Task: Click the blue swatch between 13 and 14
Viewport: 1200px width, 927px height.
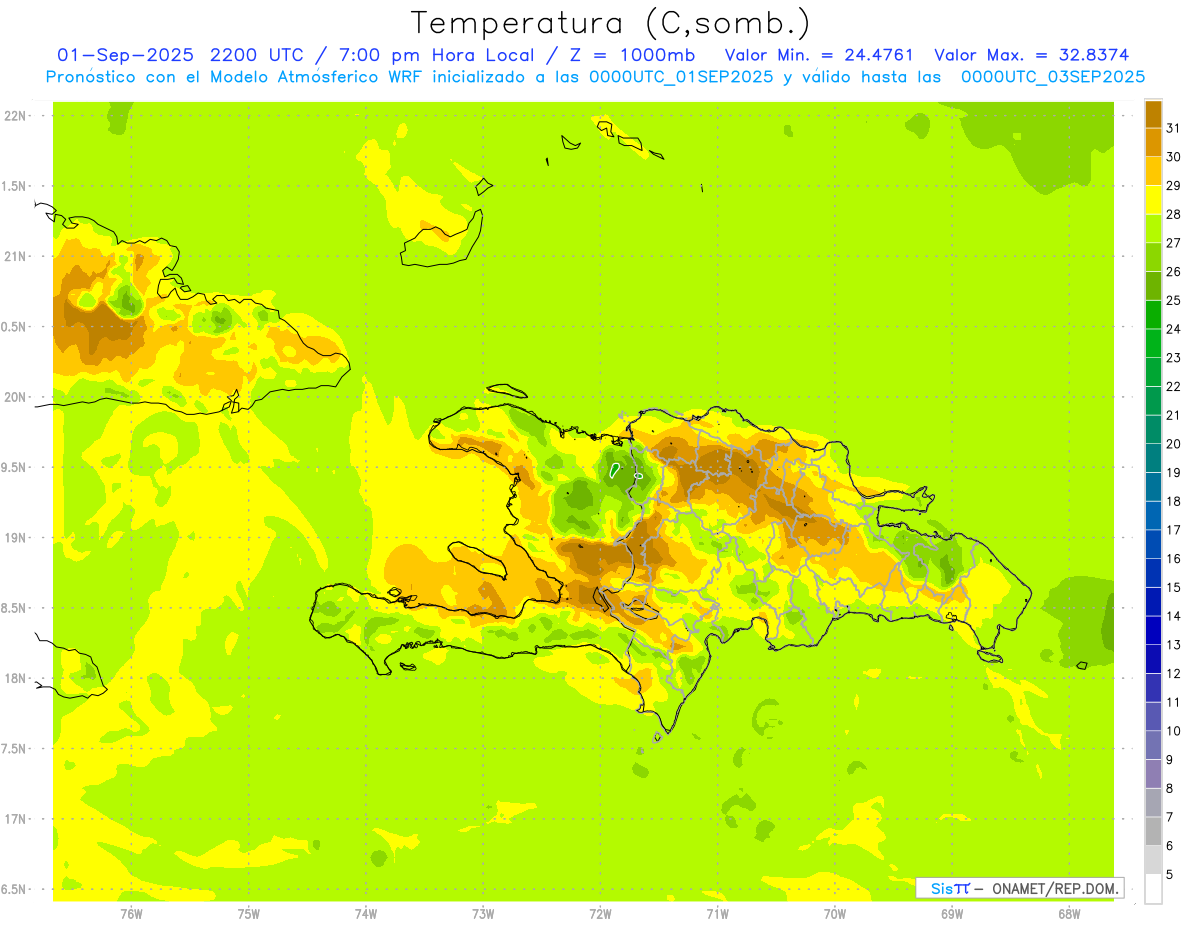Action: coord(1153,630)
